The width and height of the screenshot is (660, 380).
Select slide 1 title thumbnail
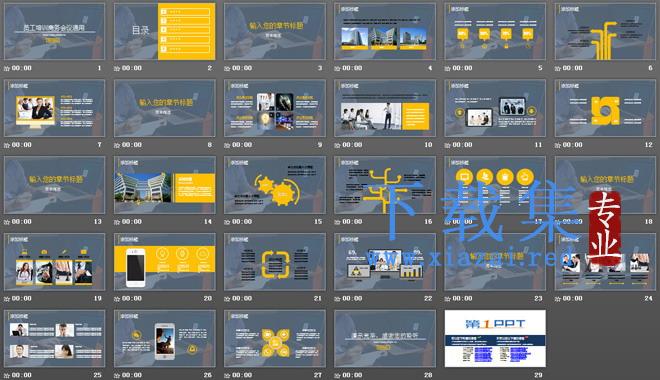(x=54, y=31)
